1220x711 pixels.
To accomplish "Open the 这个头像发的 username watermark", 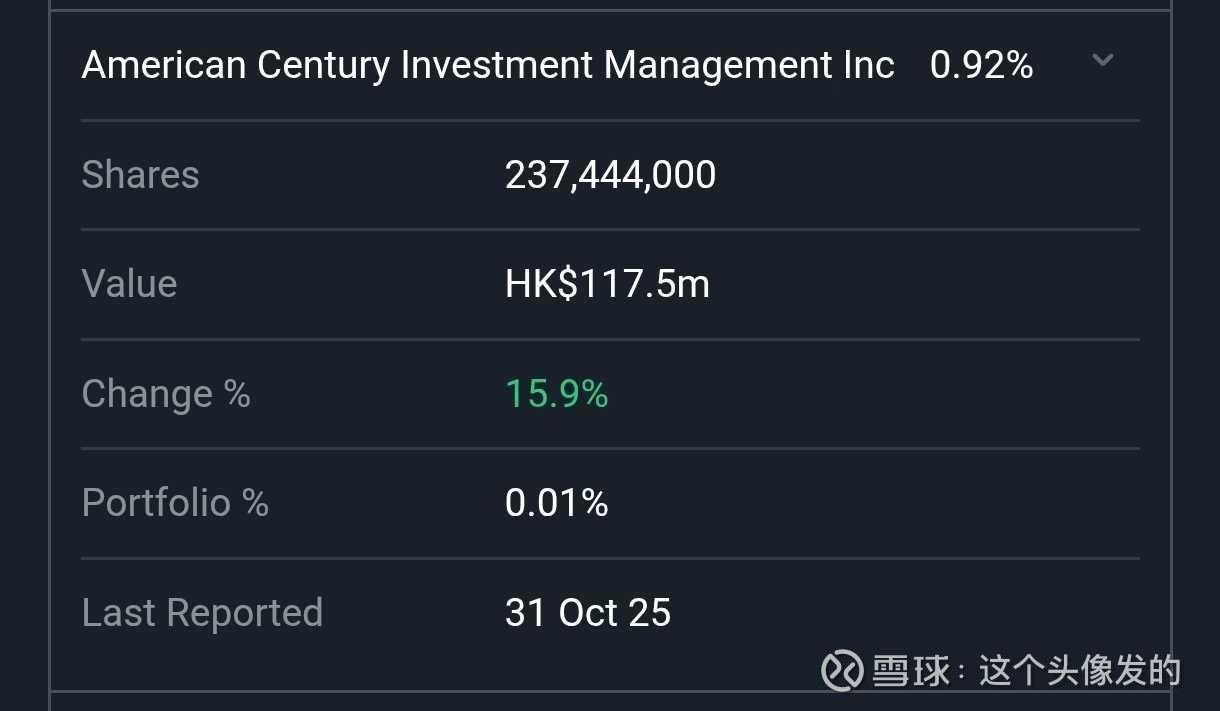I will pyautogui.click(x=1080, y=671).
